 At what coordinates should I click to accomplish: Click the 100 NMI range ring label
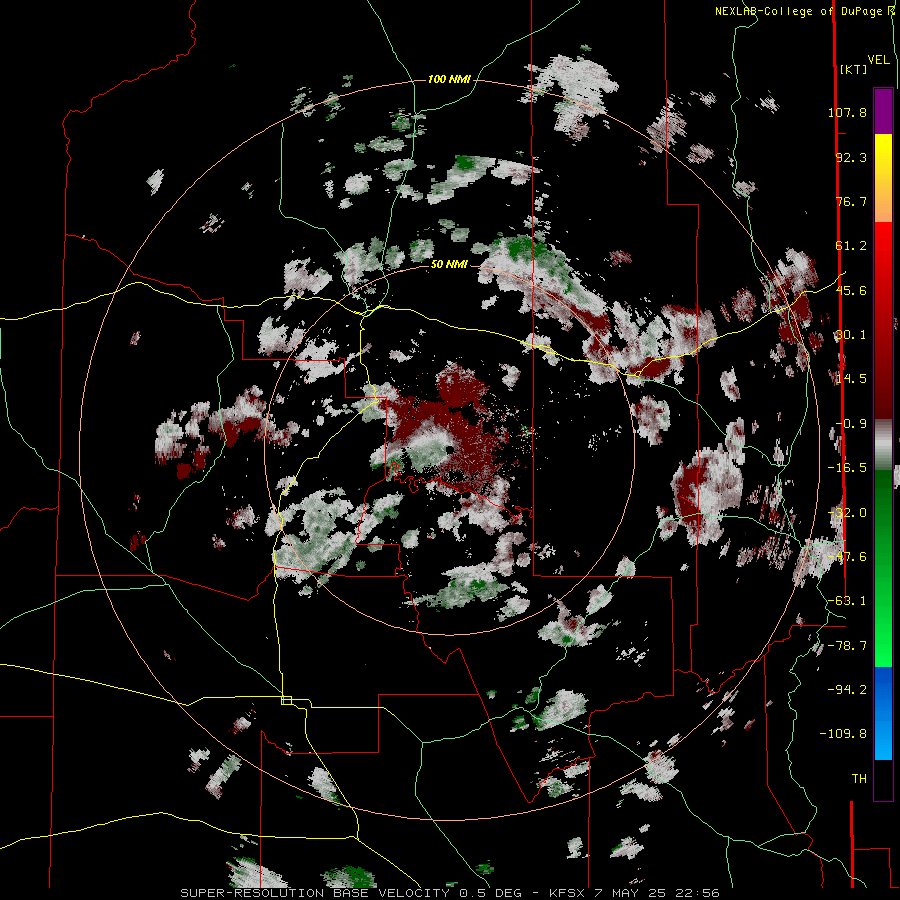[449, 79]
